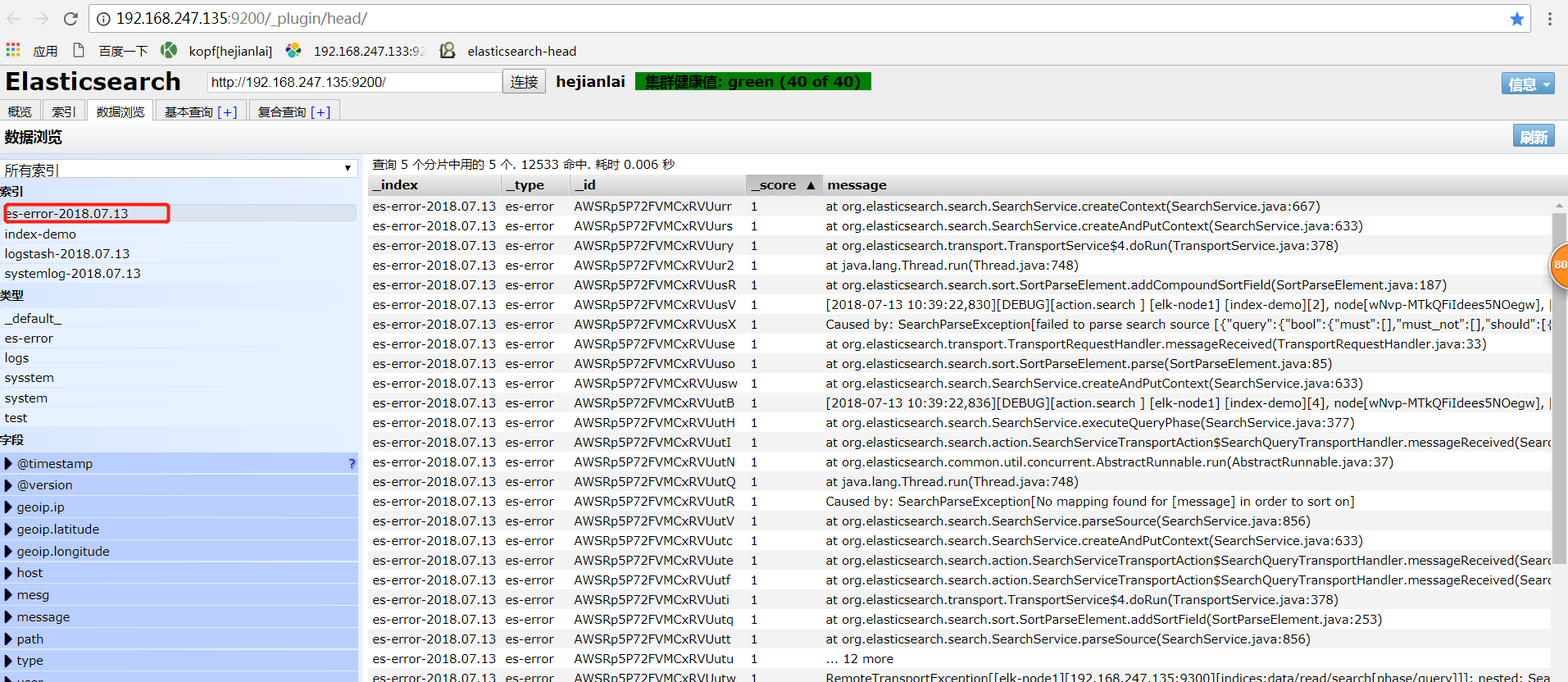Image resolution: width=1568 pixels, height=682 pixels.
Task: Open the 所有索引 index dropdown
Action: coord(179,169)
